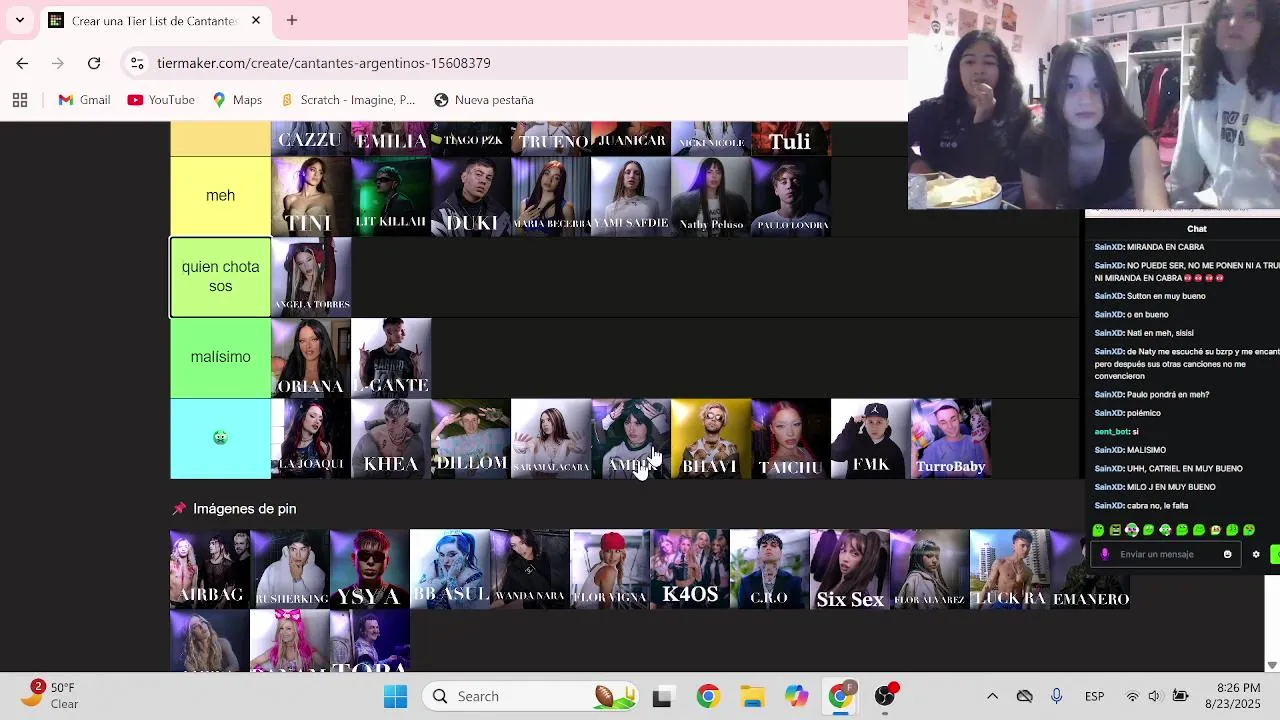Click the browser back arrow
1280x720 pixels.
click(x=22, y=63)
